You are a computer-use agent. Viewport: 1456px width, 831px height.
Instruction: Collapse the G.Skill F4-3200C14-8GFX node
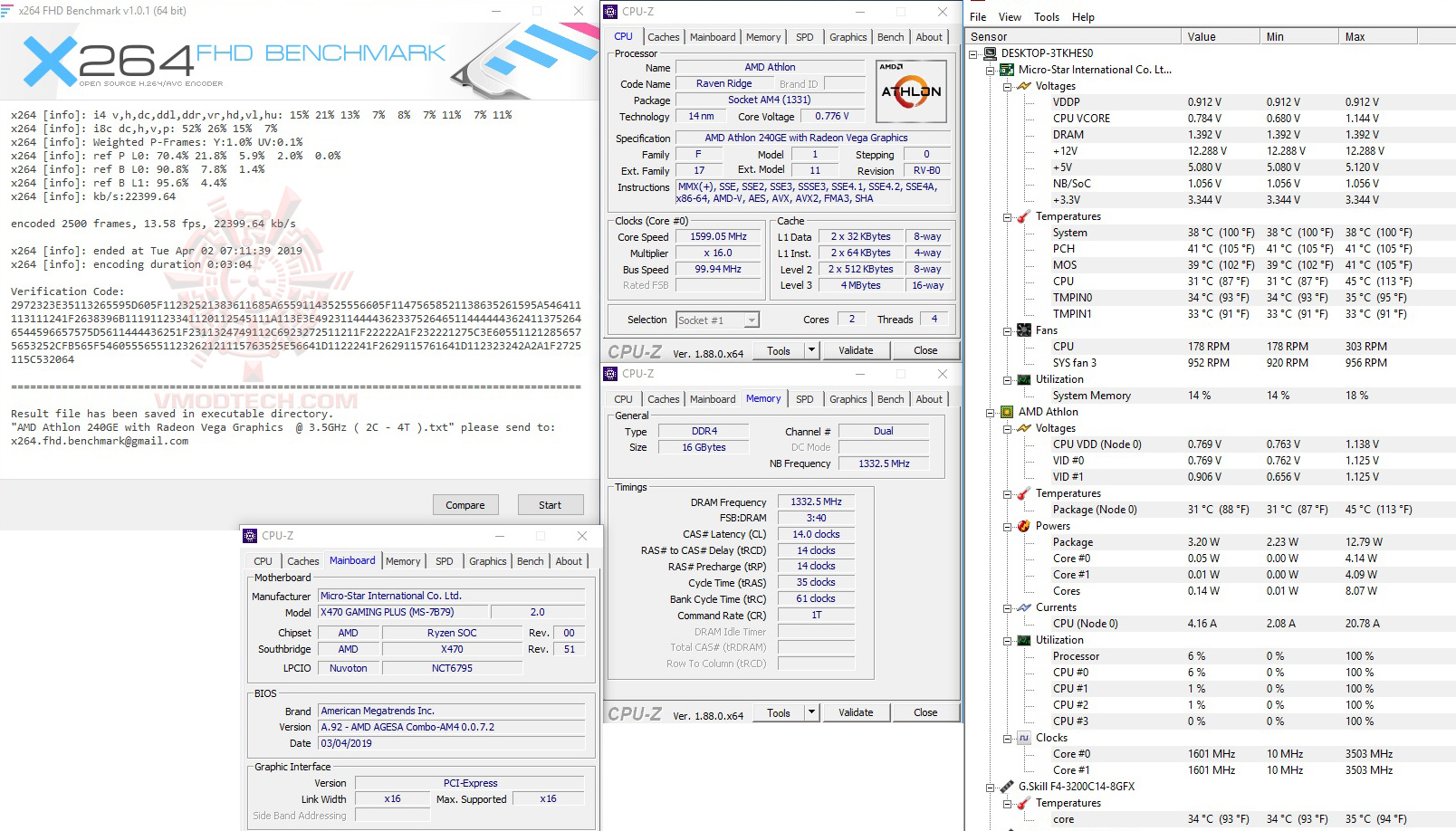991,788
